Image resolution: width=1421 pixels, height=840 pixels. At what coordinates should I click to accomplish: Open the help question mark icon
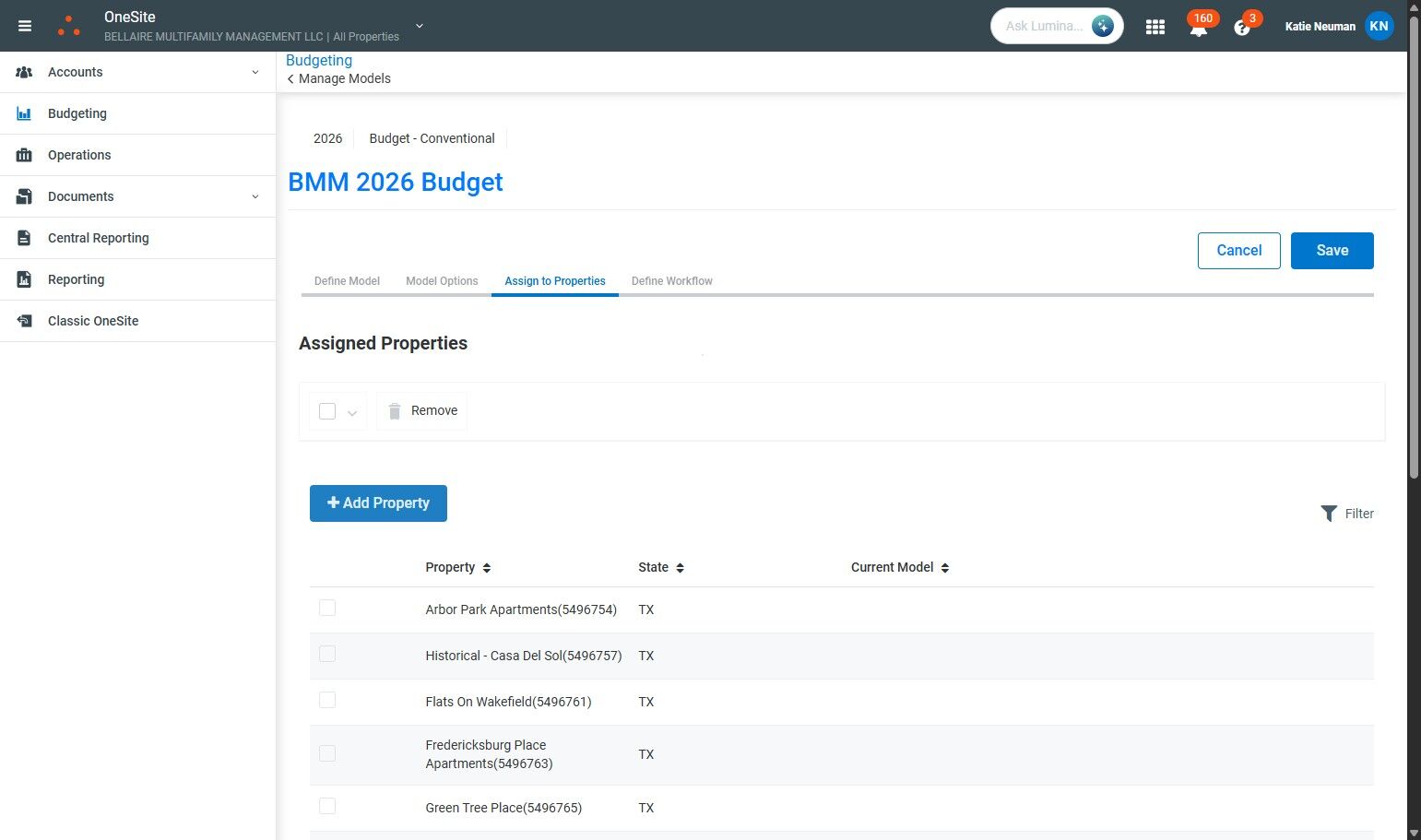(x=1241, y=28)
